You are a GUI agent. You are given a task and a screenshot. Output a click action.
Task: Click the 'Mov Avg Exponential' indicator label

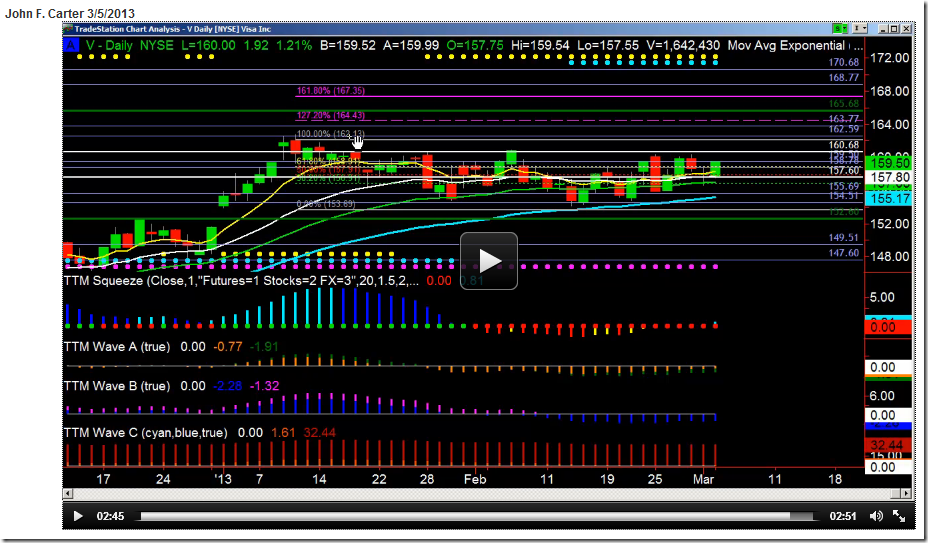(x=786, y=46)
